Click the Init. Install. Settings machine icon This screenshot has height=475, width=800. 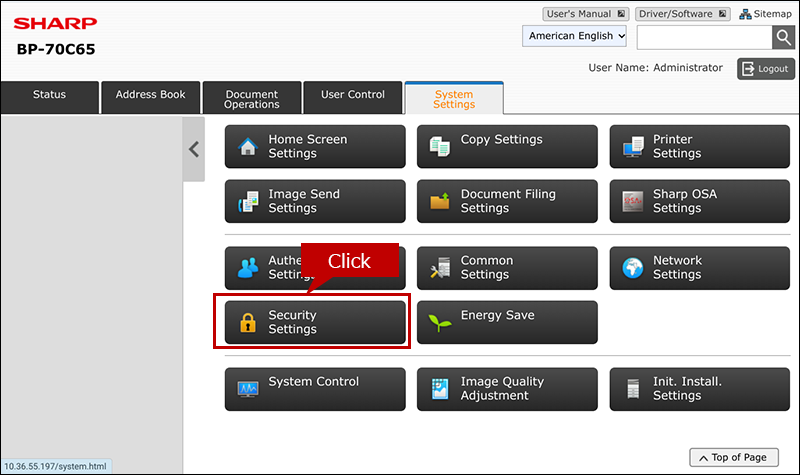[633, 389]
